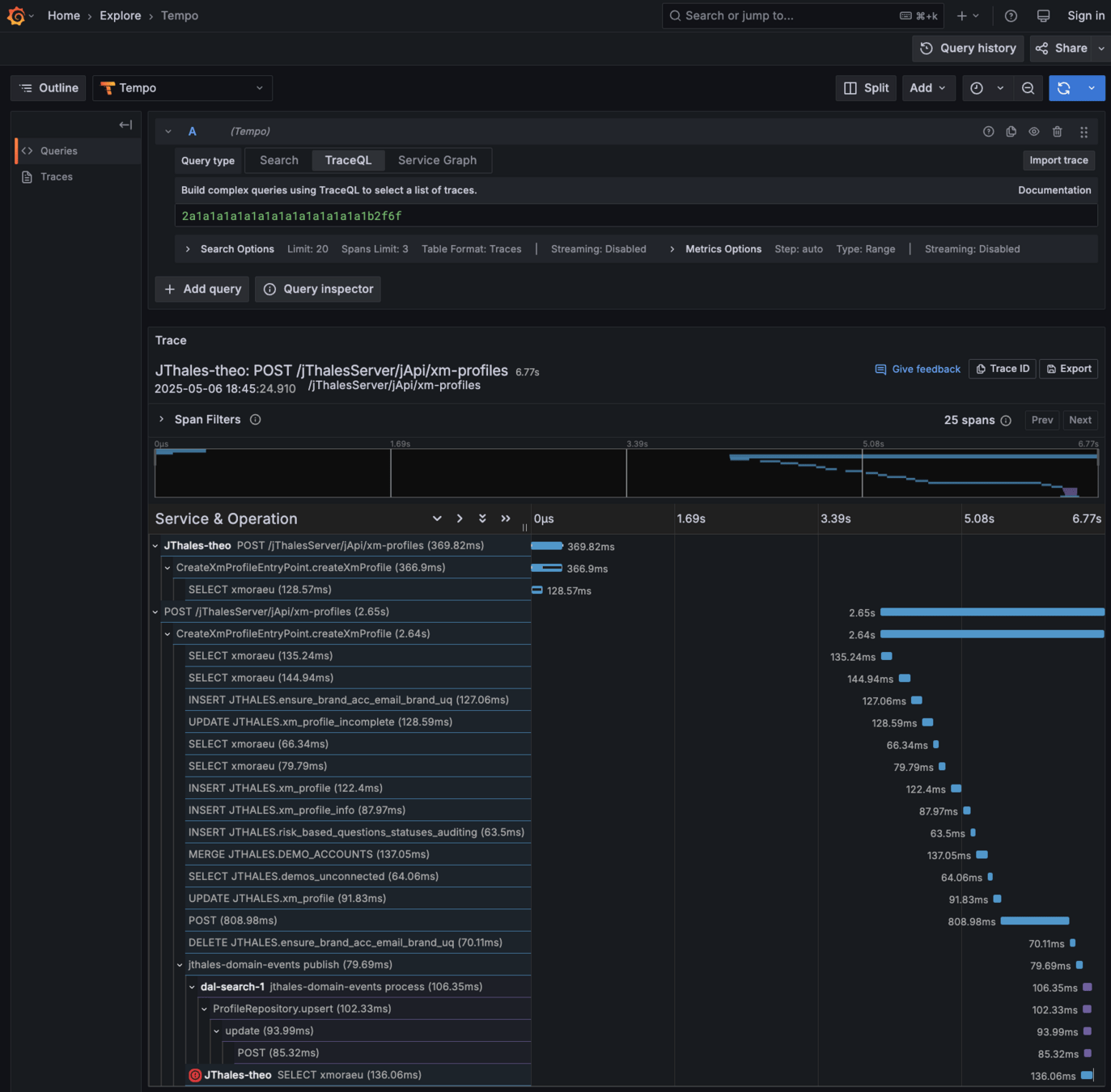
Task: Click the query help icon in row A
Action: point(988,132)
